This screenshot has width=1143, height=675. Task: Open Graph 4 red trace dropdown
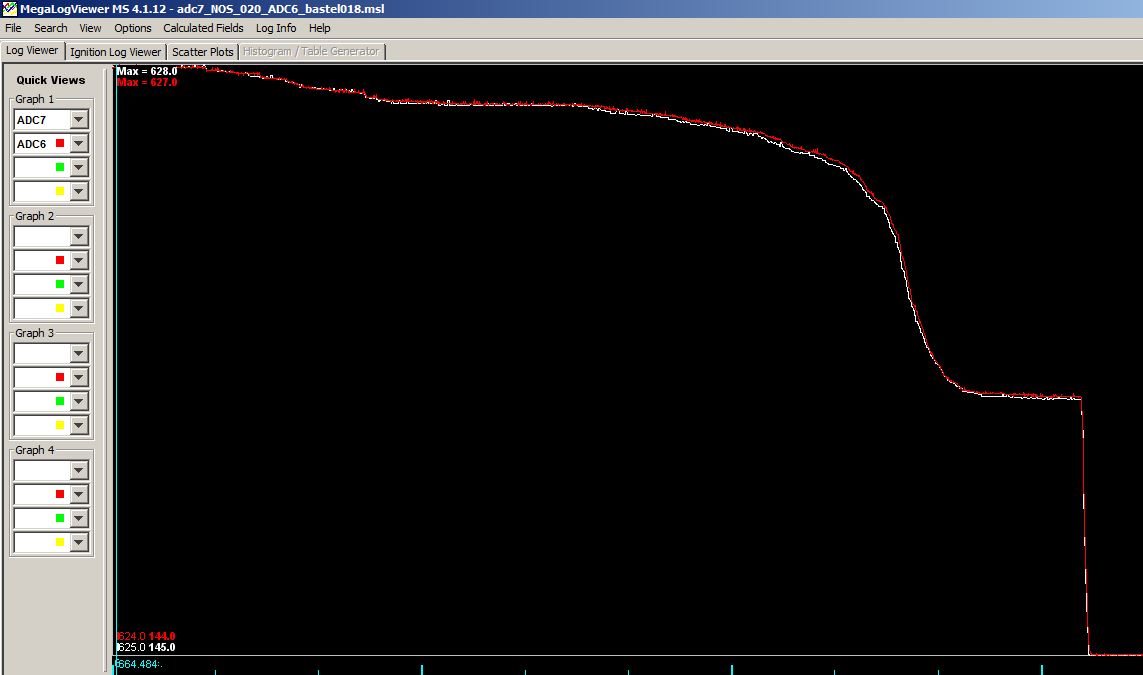click(79, 495)
